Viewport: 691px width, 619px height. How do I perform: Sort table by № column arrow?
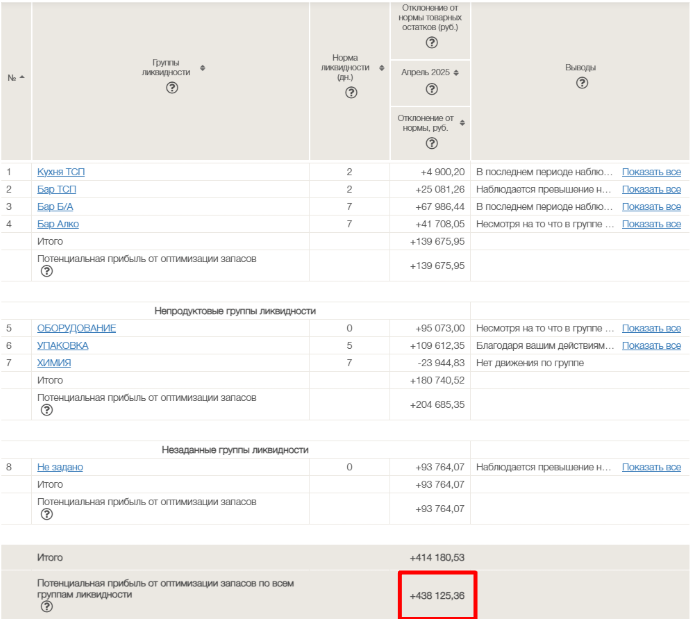click(x=22, y=78)
